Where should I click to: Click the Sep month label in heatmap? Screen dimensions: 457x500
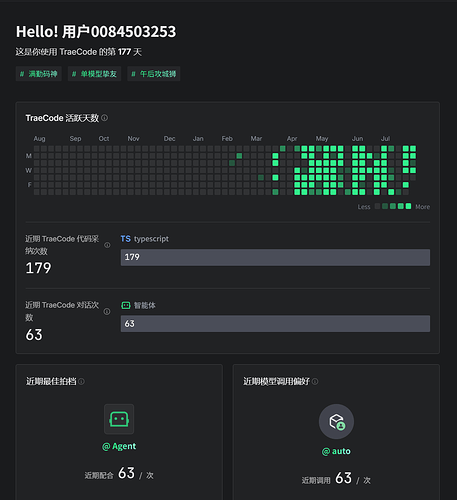click(x=75, y=139)
